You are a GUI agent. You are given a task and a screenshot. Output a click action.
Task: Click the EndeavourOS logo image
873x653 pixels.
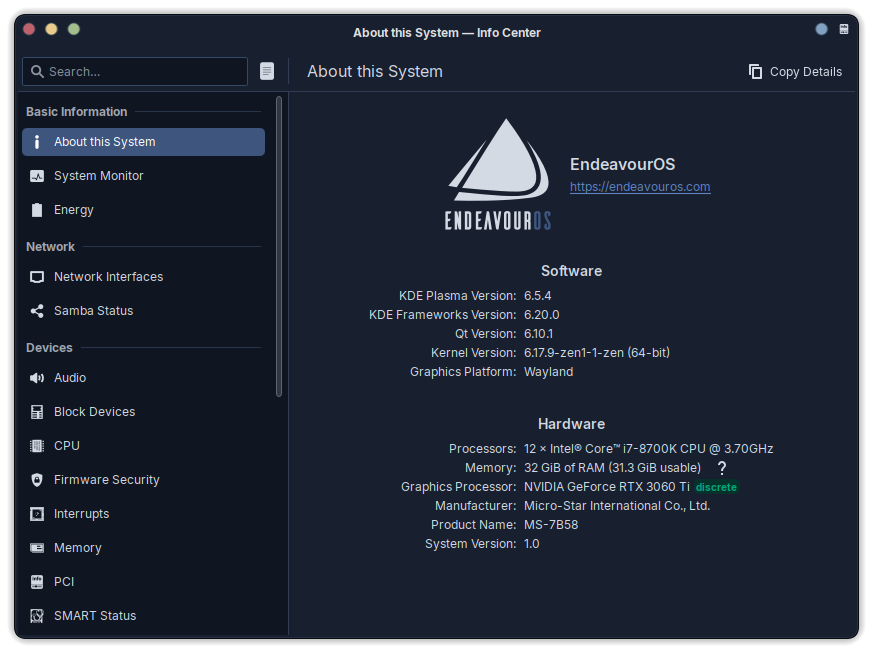[x=498, y=175]
